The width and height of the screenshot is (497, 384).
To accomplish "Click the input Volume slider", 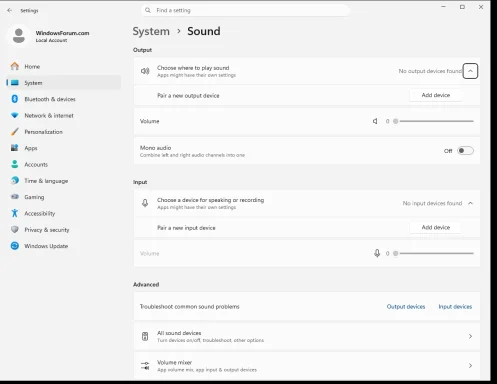I will [x=433, y=253].
